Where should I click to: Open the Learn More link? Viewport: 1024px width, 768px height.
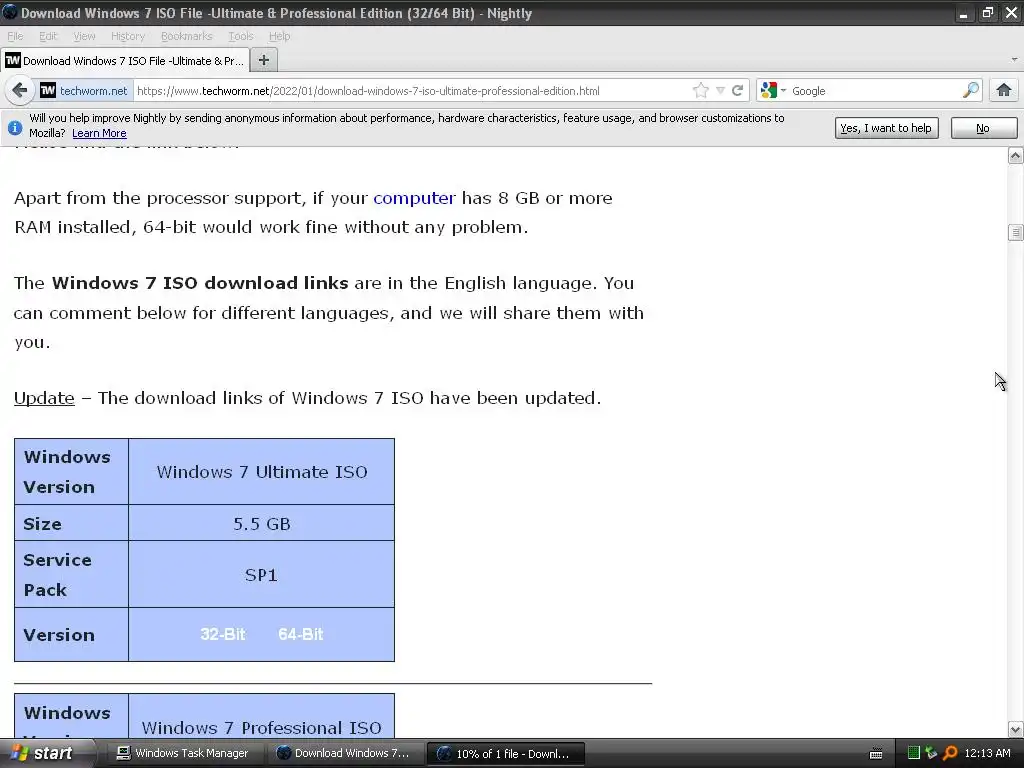(99, 133)
